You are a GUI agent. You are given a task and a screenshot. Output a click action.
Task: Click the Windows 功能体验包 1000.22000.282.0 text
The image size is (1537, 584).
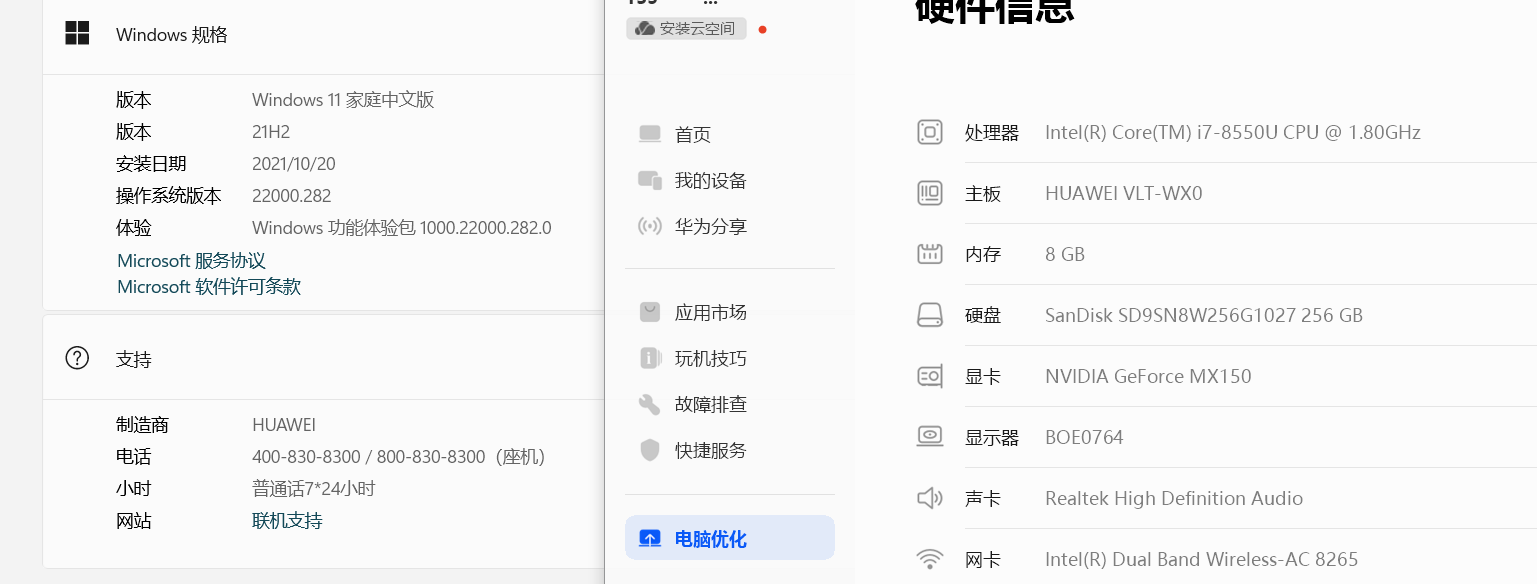(402, 228)
